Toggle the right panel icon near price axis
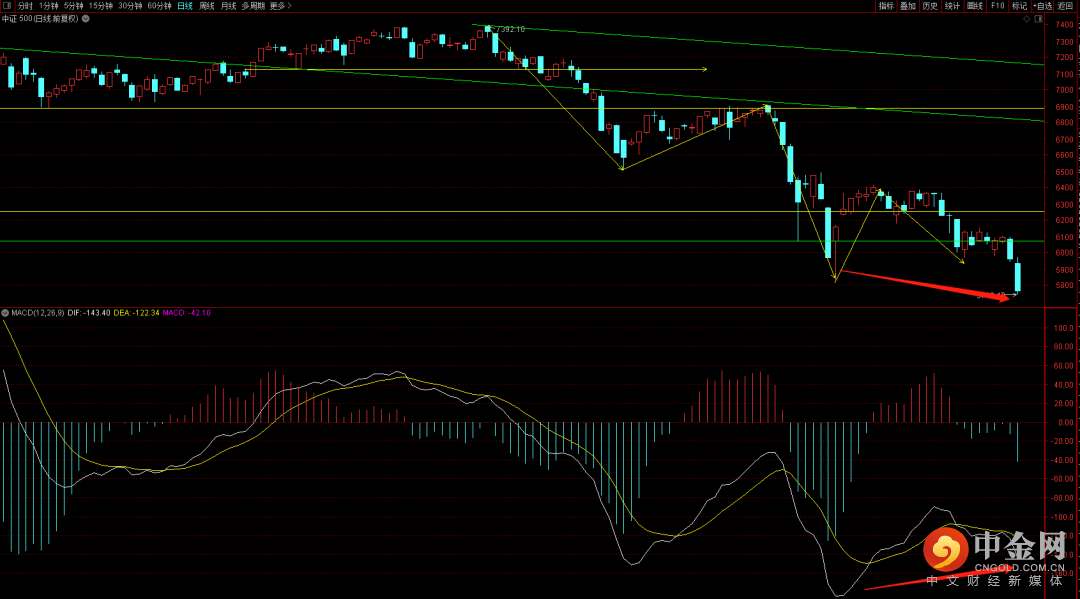The width and height of the screenshot is (1080, 599). [1038, 19]
